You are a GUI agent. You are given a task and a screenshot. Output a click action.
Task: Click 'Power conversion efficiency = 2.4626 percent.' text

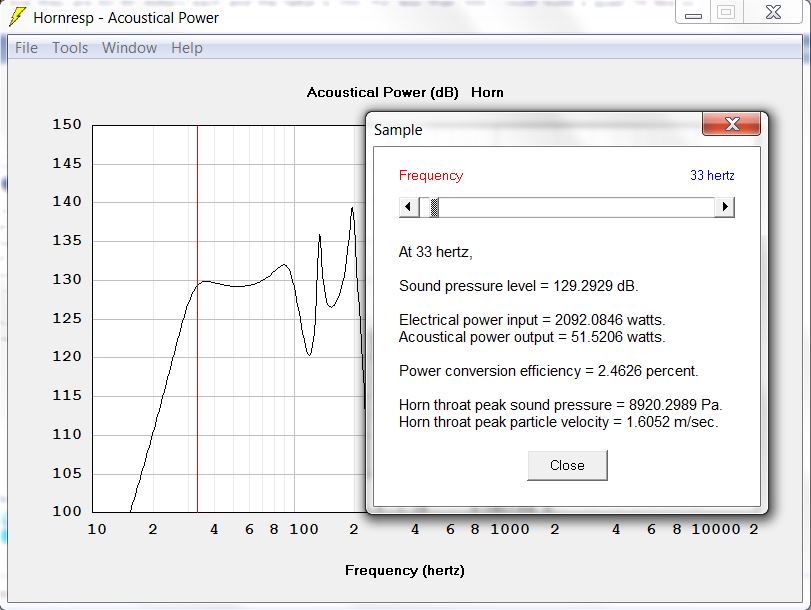pyautogui.click(x=549, y=371)
